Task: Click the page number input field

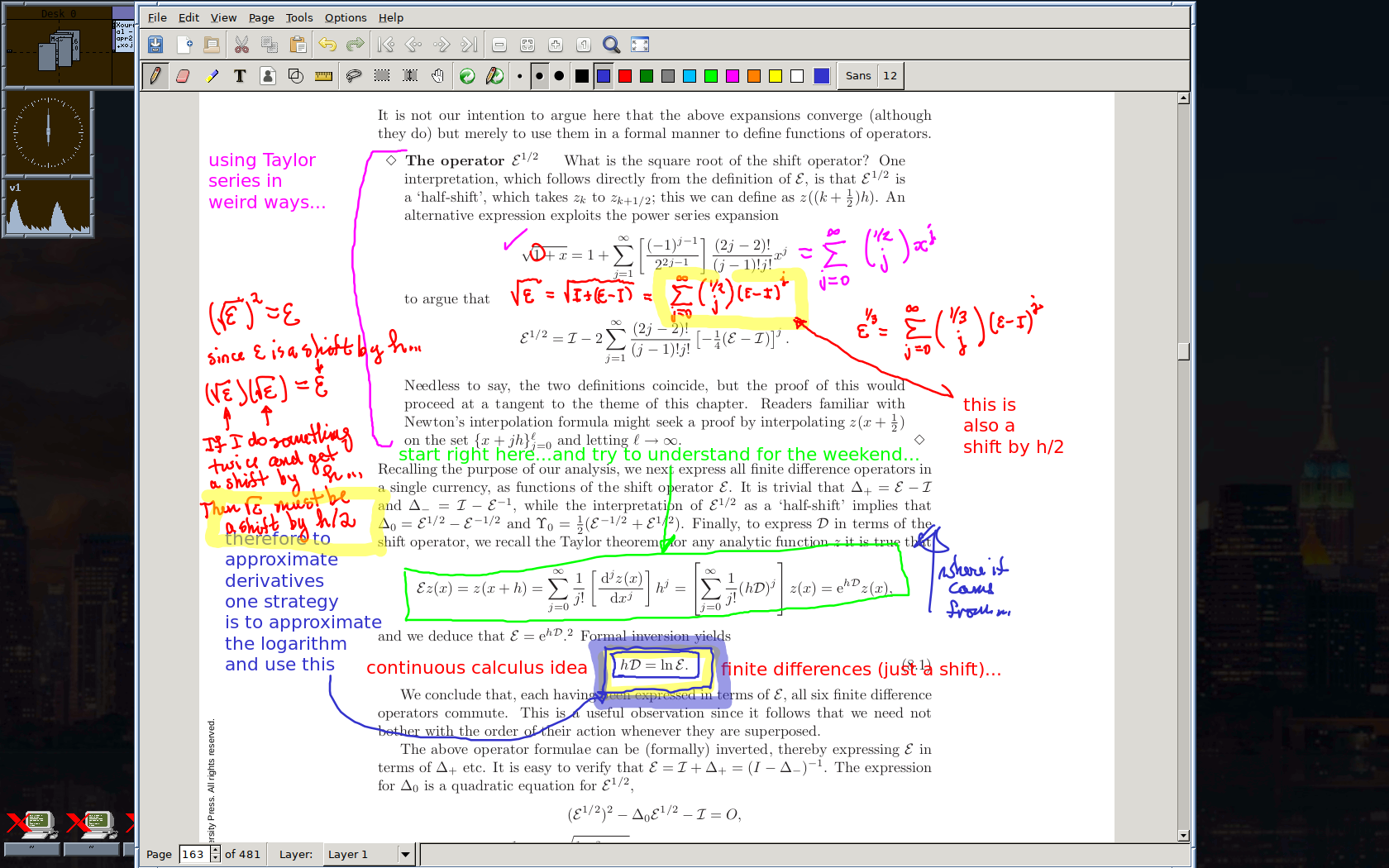Action: click(x=194, y=854)
